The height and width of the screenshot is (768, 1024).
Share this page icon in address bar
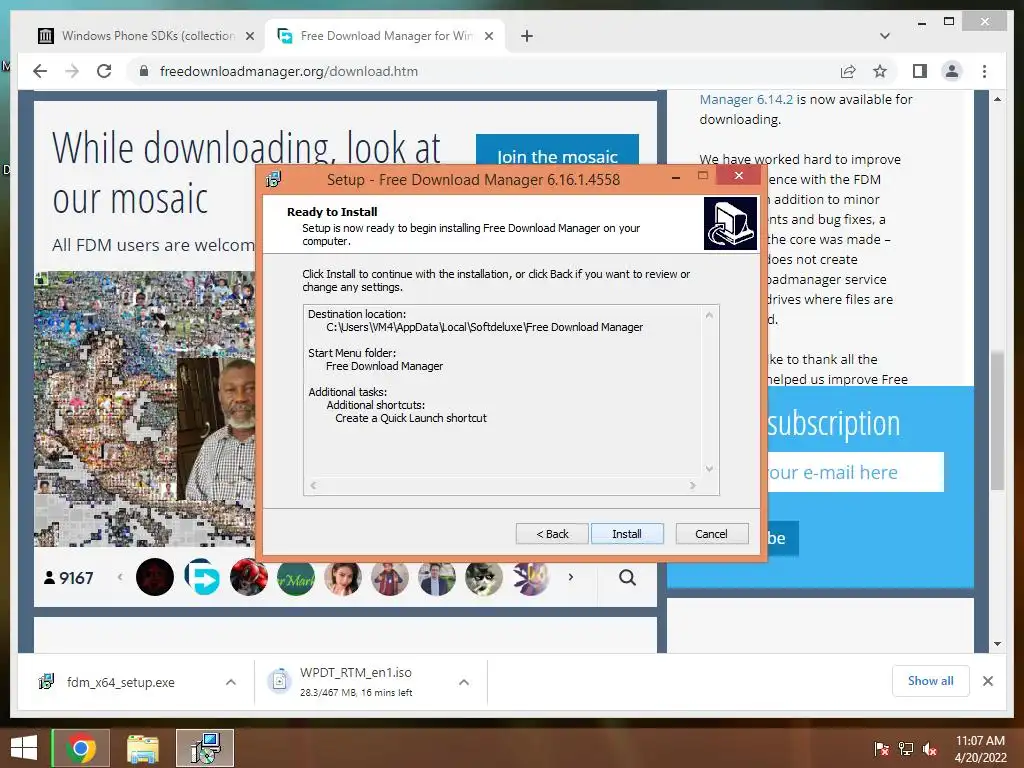point(848,71)
